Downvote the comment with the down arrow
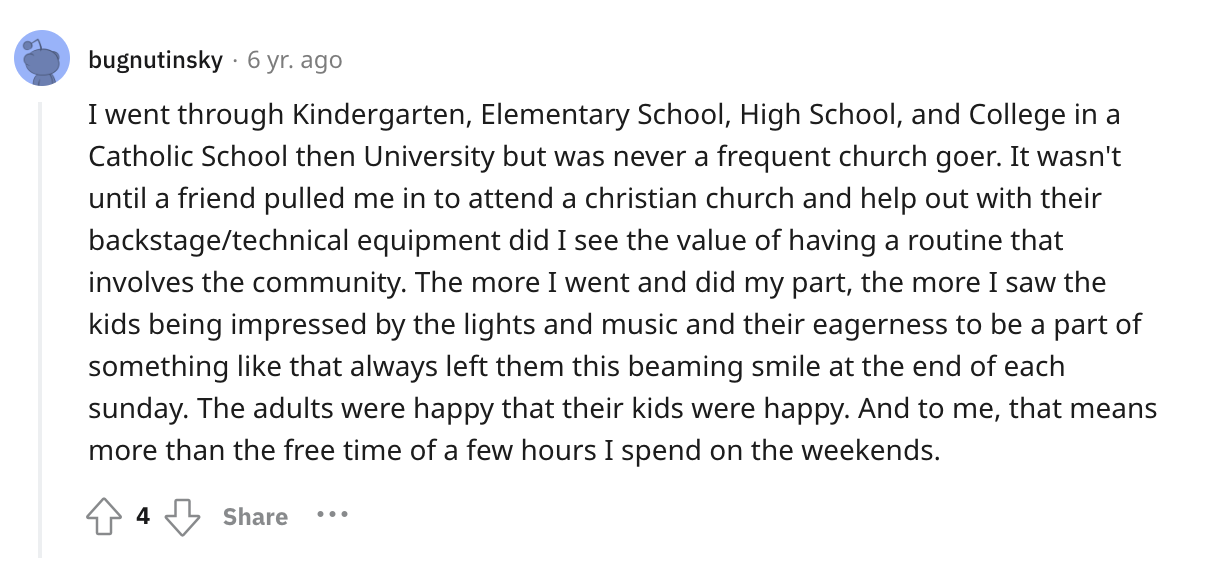 181,516
